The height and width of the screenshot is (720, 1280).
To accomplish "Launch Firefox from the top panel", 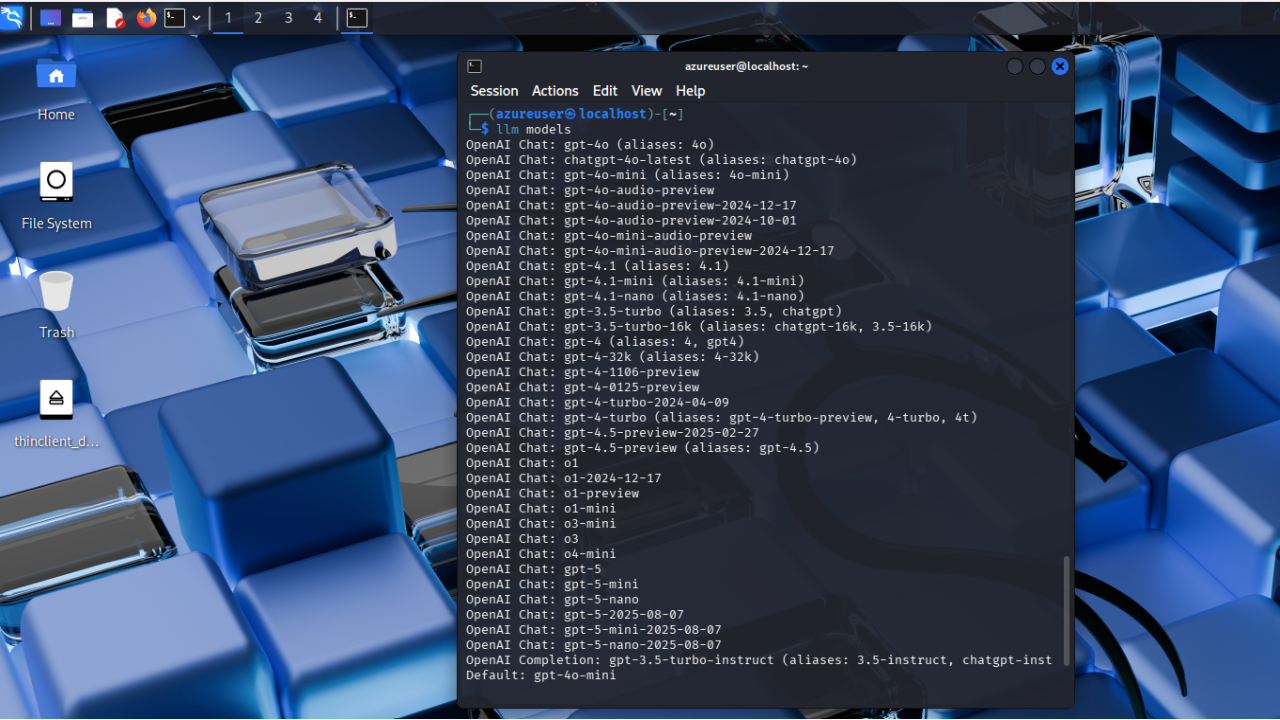I will tap(146, 18).
